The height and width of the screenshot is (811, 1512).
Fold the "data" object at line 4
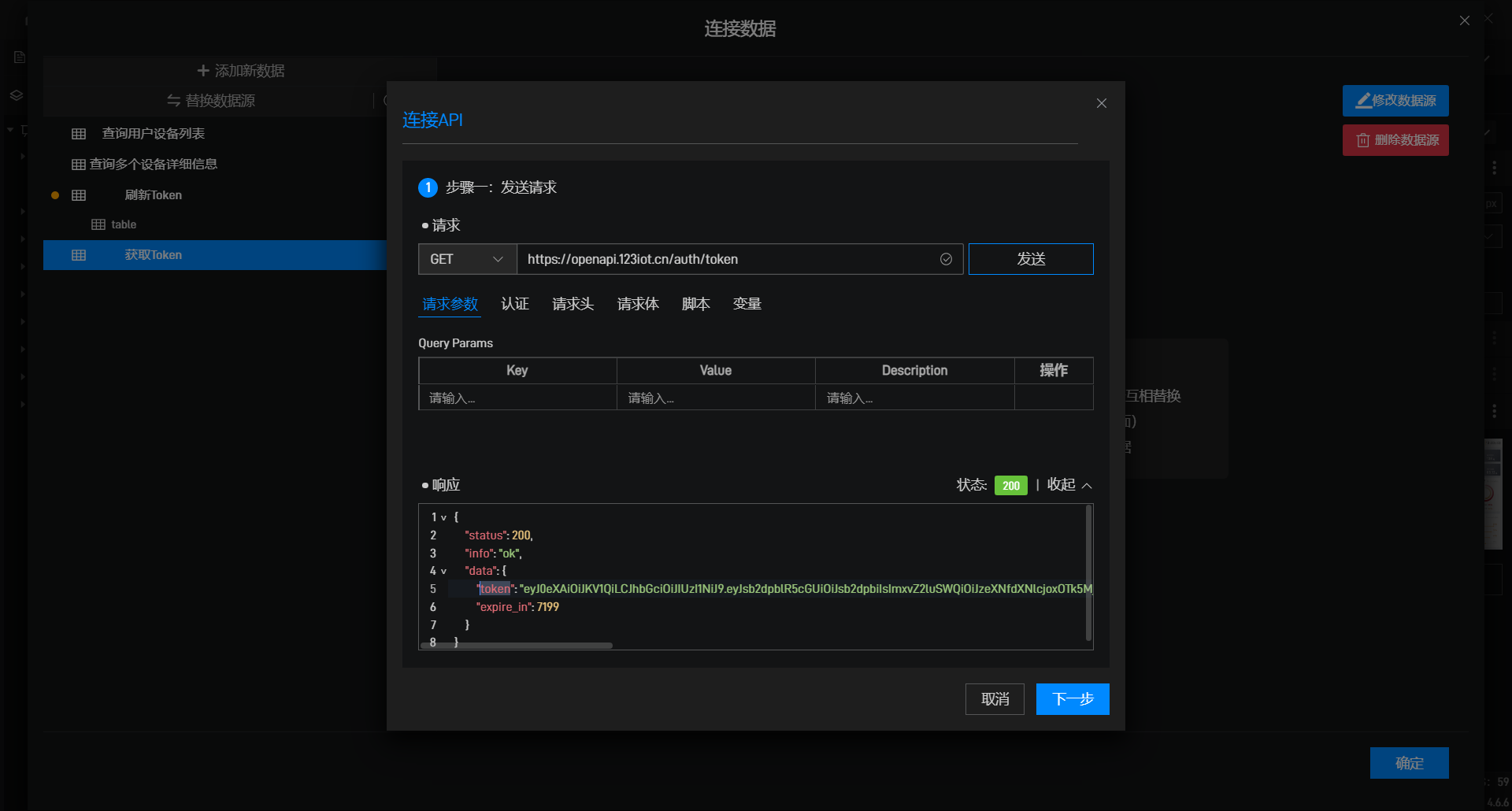[x=443, y=572]
